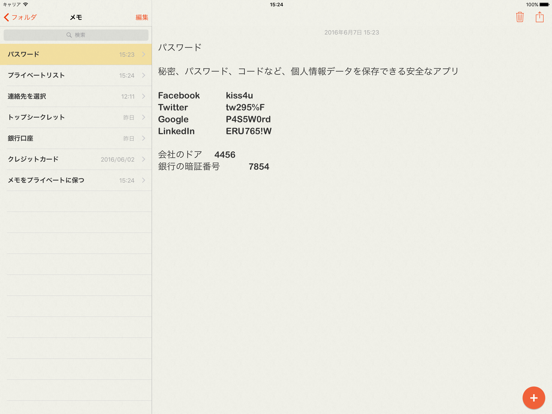552x414 pixels.
Task: Tap the status bar clock 15:24
Action: click(x=276, y=5)
